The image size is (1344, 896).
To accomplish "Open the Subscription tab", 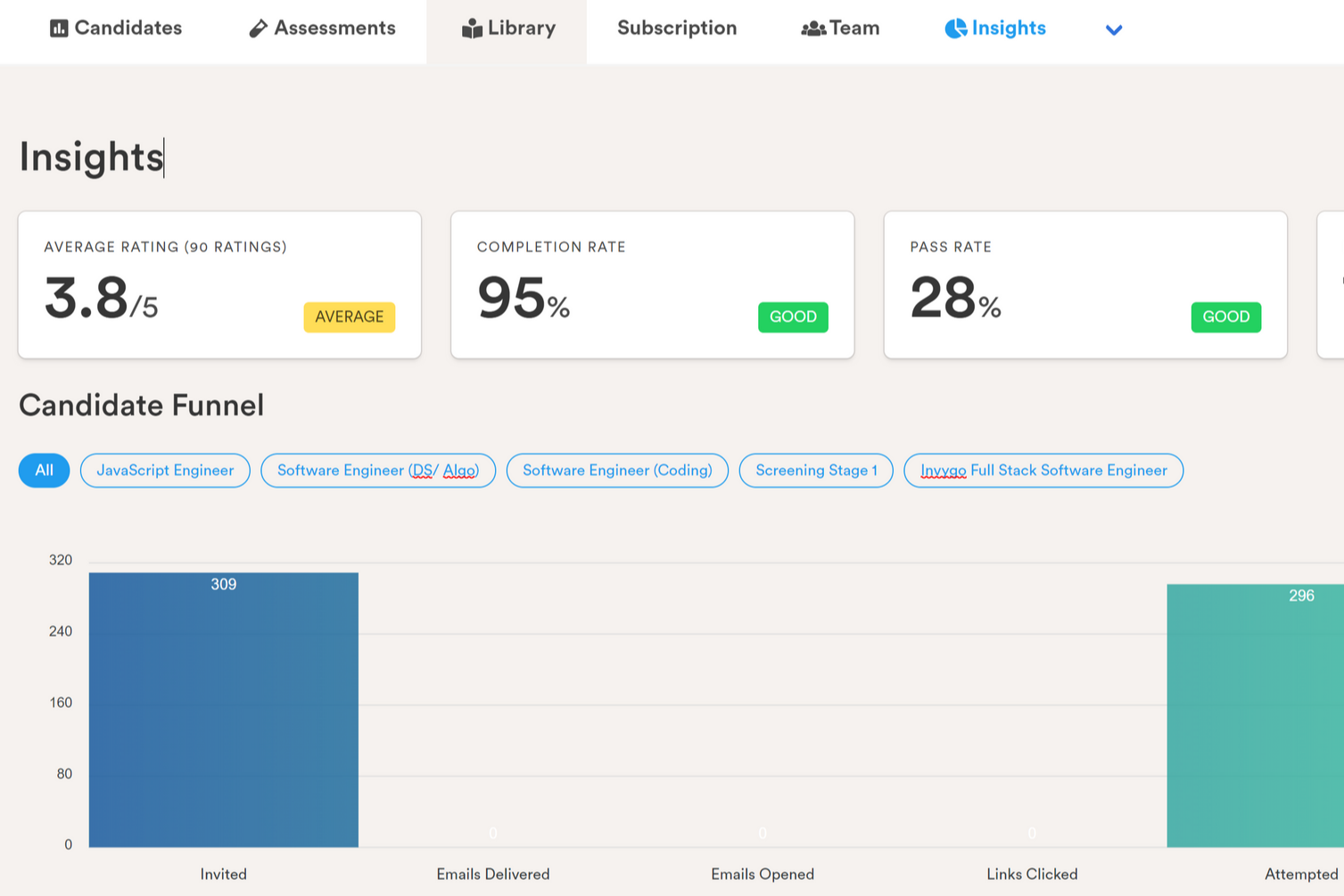I will [x=676, y=28].
